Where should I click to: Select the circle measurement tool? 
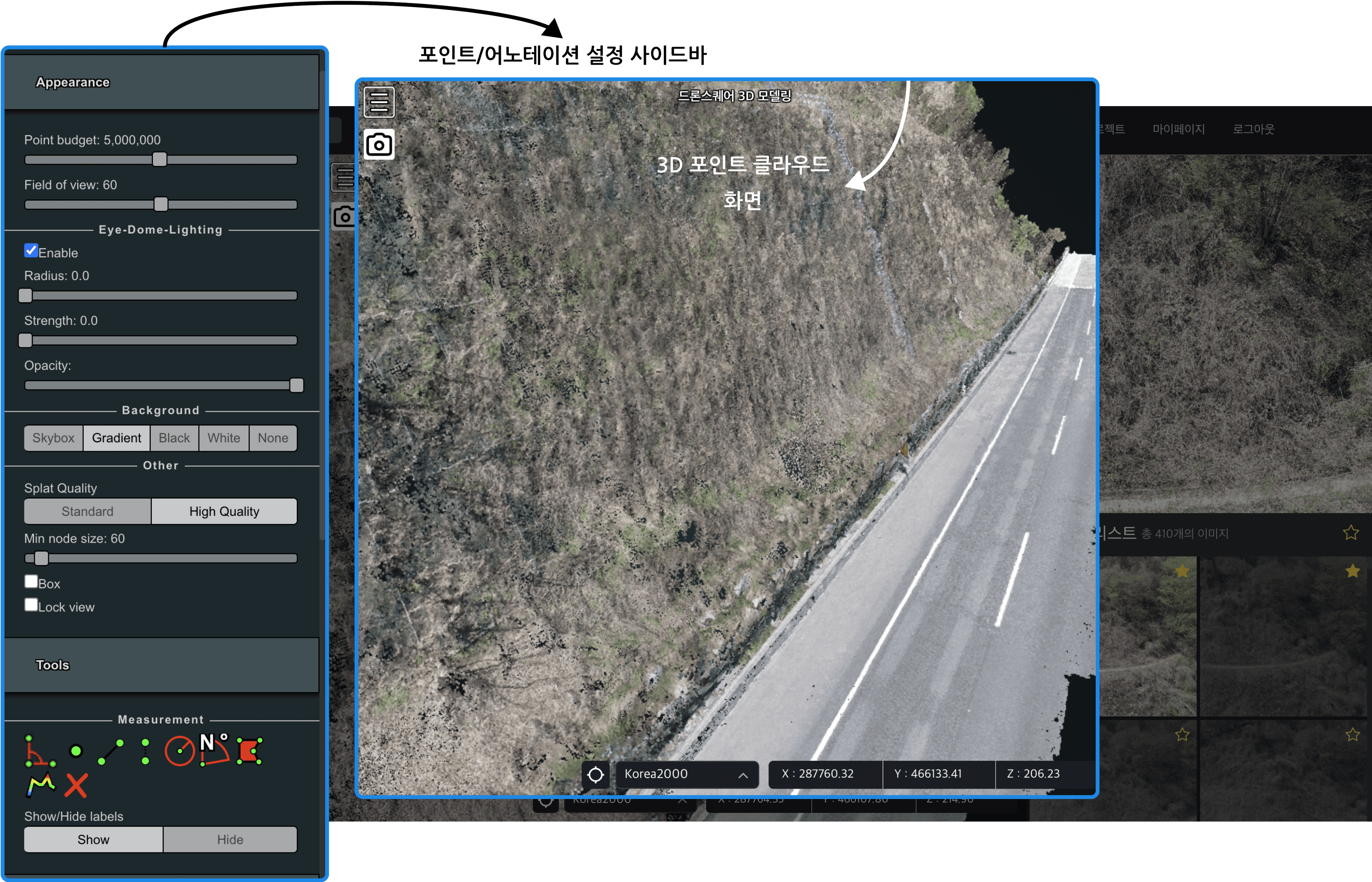(x=180, y=751)
